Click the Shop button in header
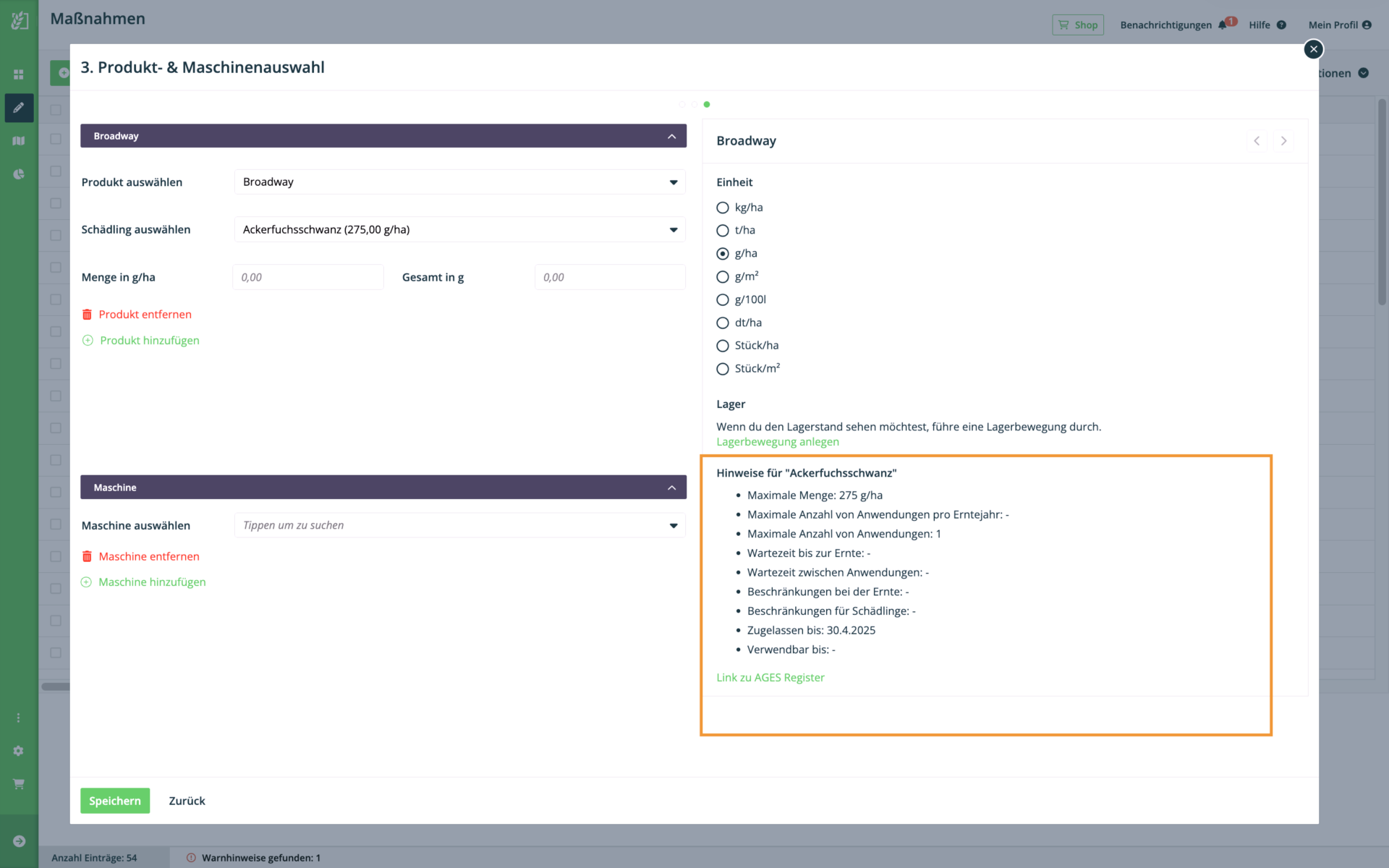This screenshot has width=1389, height=868. (x=1078, y=25)
